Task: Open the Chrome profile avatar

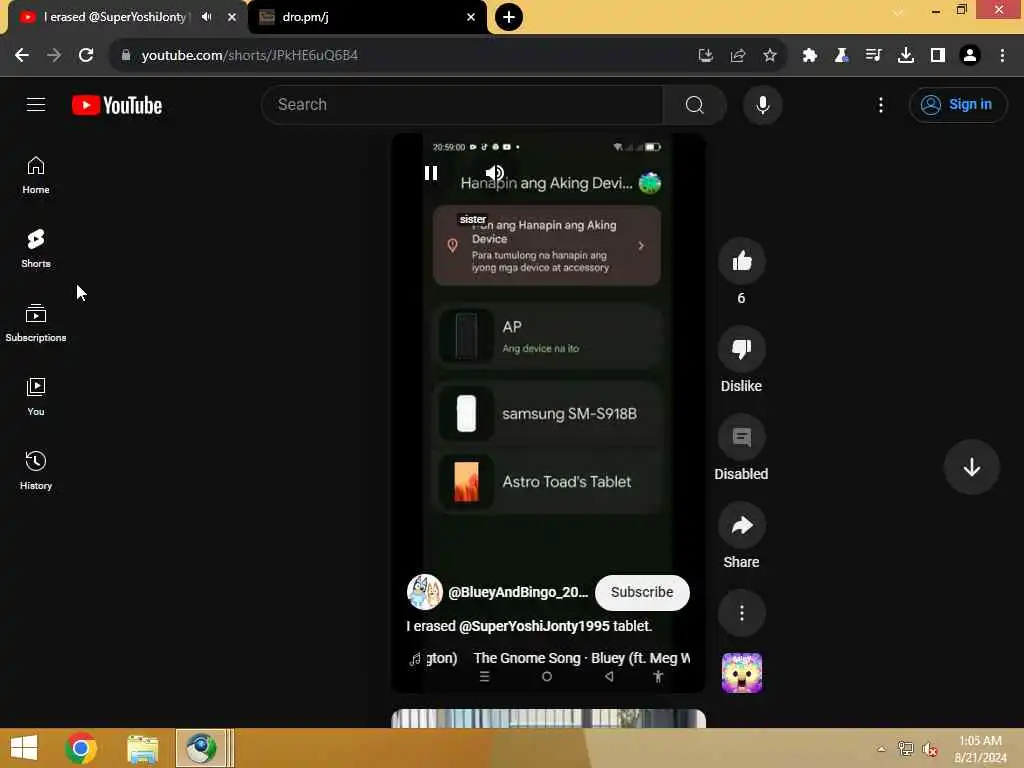Action: click(970, 55)
